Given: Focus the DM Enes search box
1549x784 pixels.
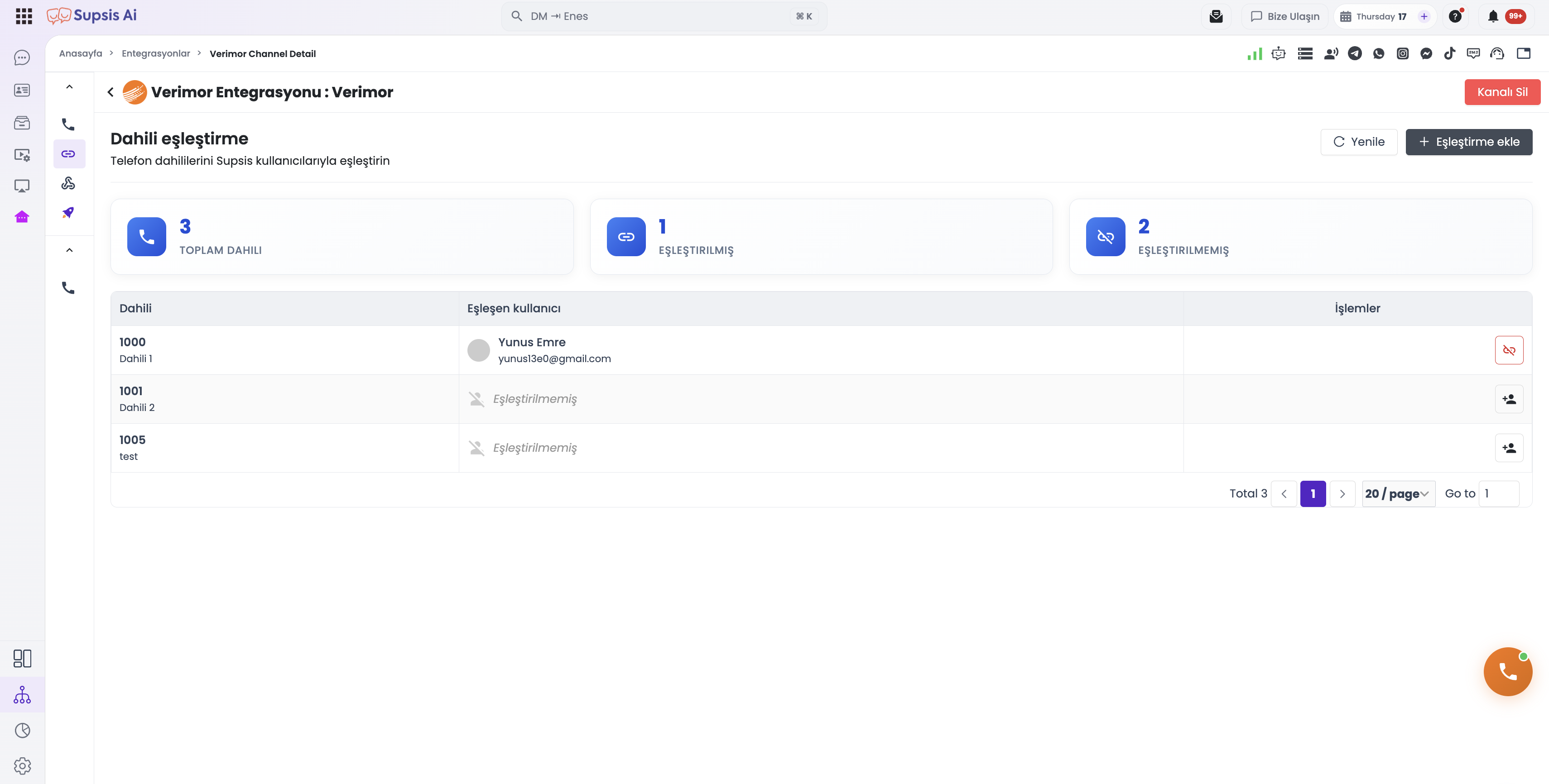Looking at the screenshot, I should coord(664,16).
